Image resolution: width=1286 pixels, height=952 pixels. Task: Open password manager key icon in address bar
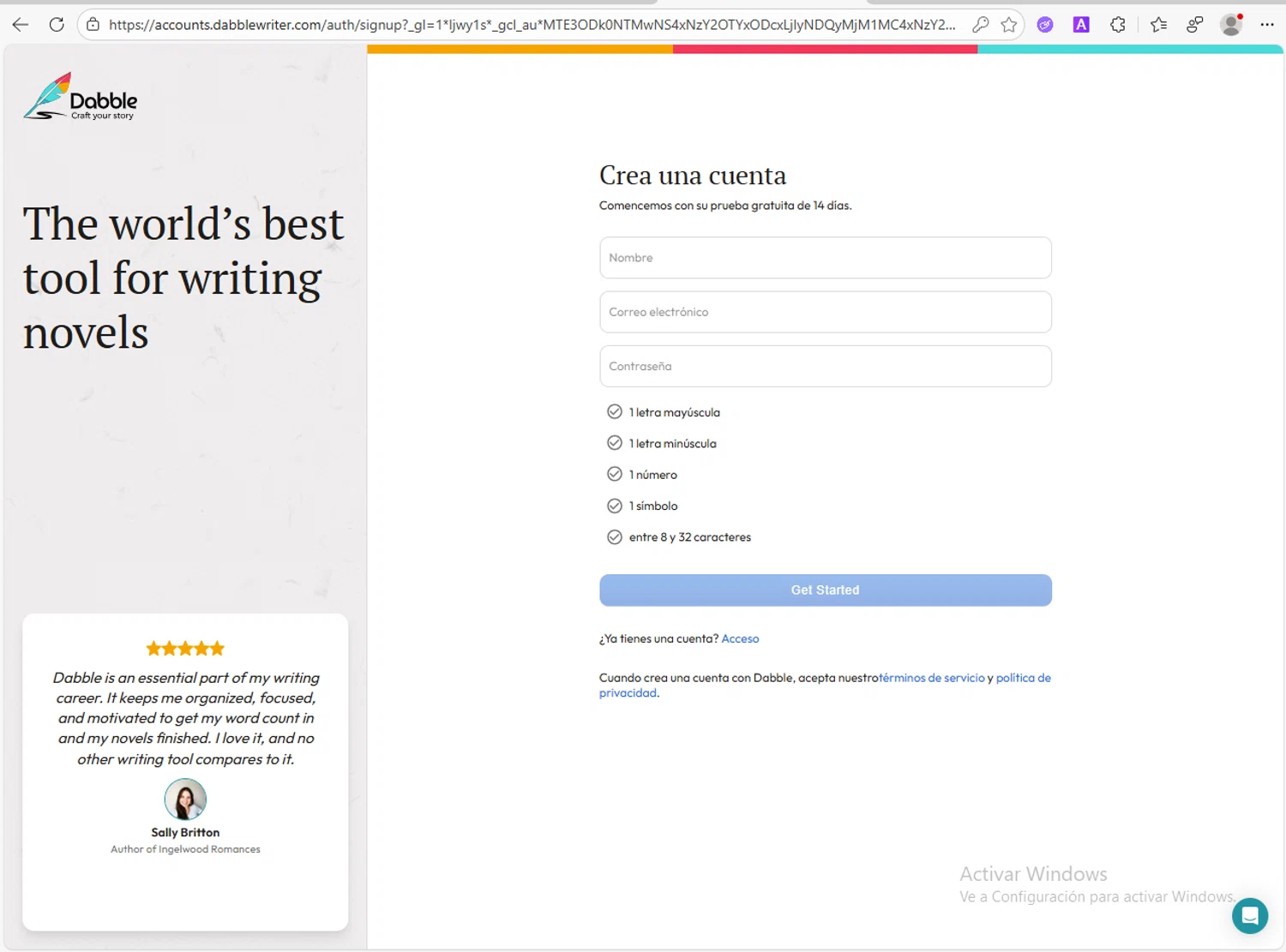(x=981, y=25)
